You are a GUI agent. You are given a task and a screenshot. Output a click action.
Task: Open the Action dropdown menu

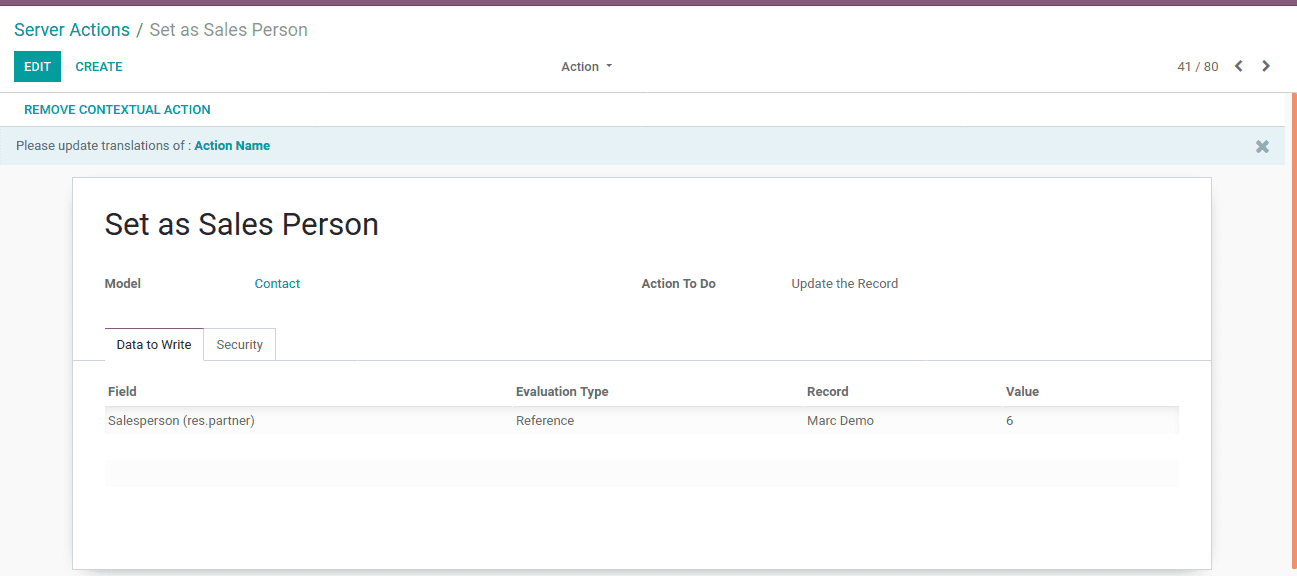[586, 67]
